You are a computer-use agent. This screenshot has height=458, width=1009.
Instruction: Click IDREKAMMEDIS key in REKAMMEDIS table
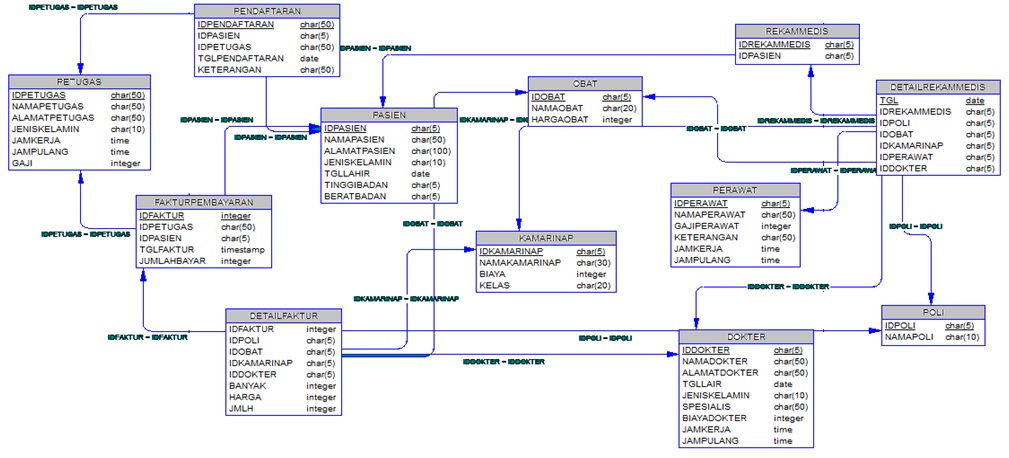click(774, 44)
